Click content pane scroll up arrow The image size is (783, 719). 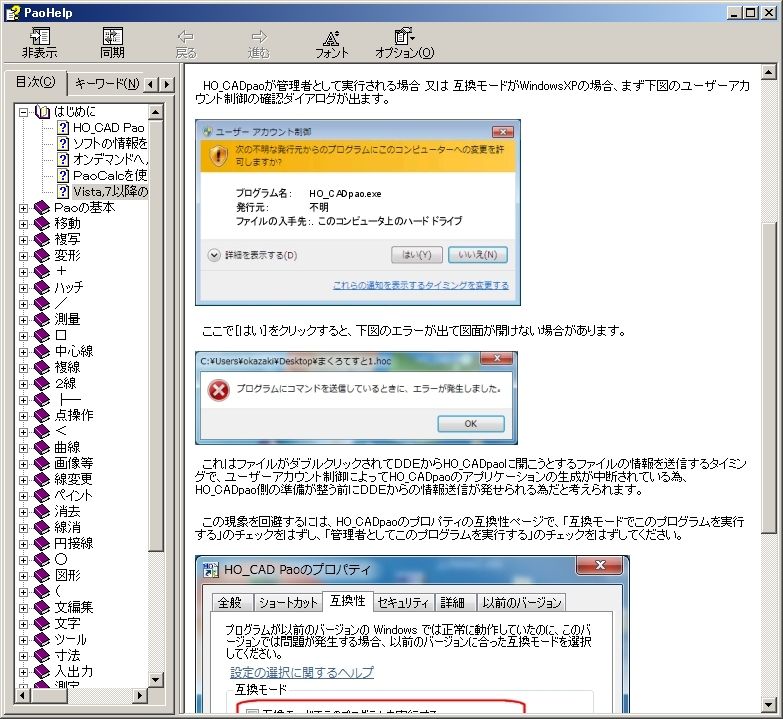pos(769,73)
